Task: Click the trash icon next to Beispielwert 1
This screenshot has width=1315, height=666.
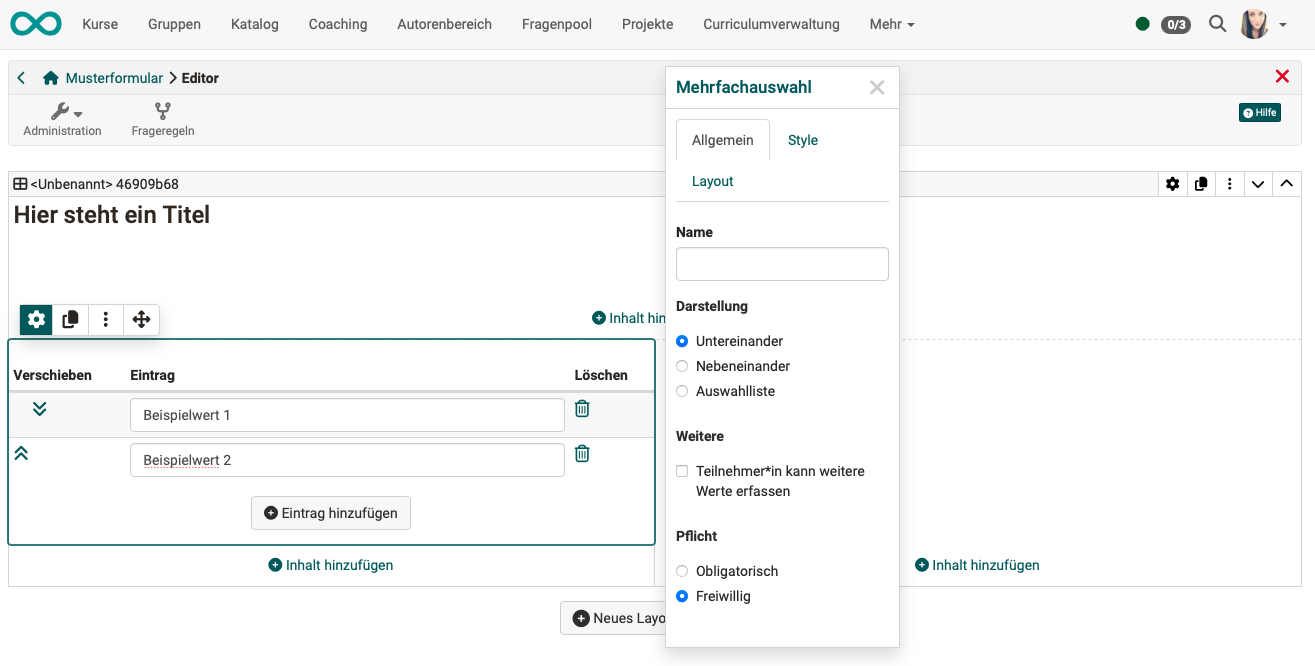Action: [582, 409]
